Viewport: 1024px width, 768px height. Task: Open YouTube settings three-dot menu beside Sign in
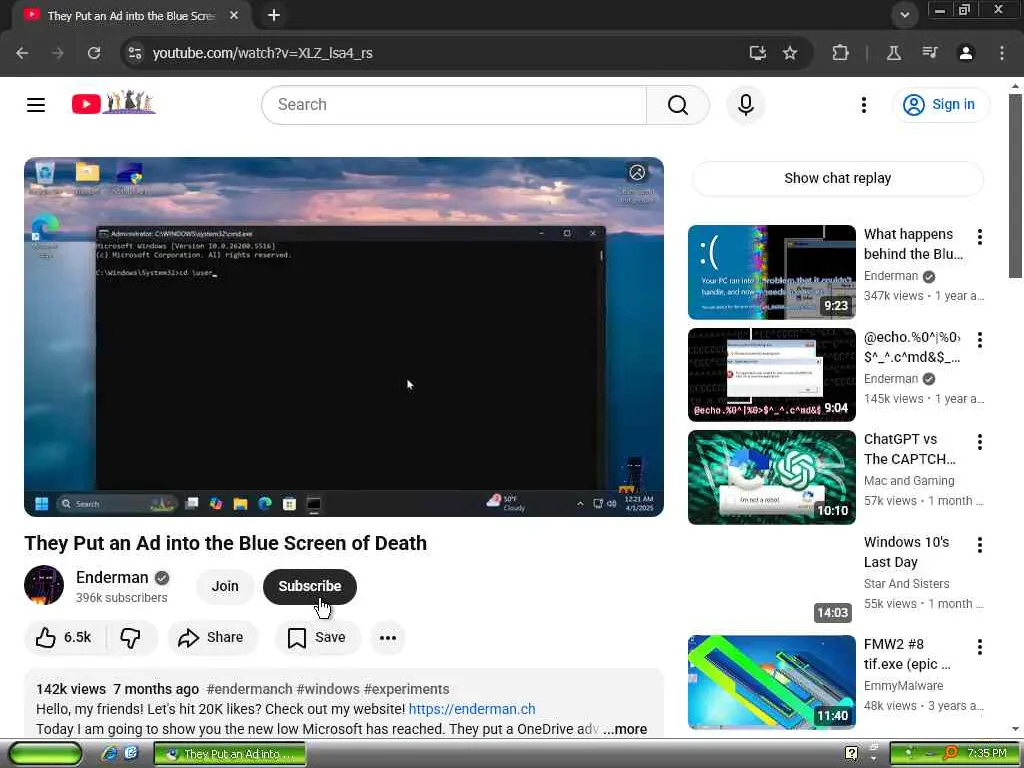tap(863, 104)
